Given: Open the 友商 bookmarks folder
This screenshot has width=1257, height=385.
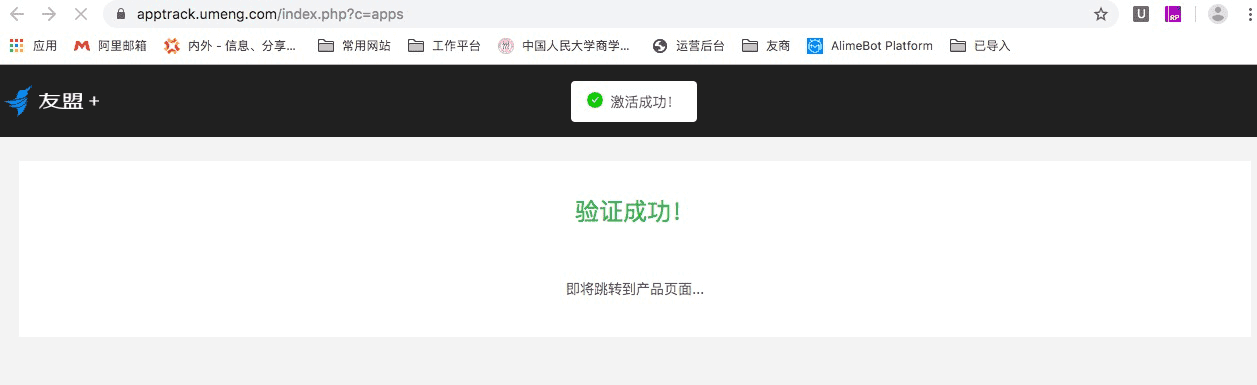Looking at the screenshot, I should (x=766, y=46).
